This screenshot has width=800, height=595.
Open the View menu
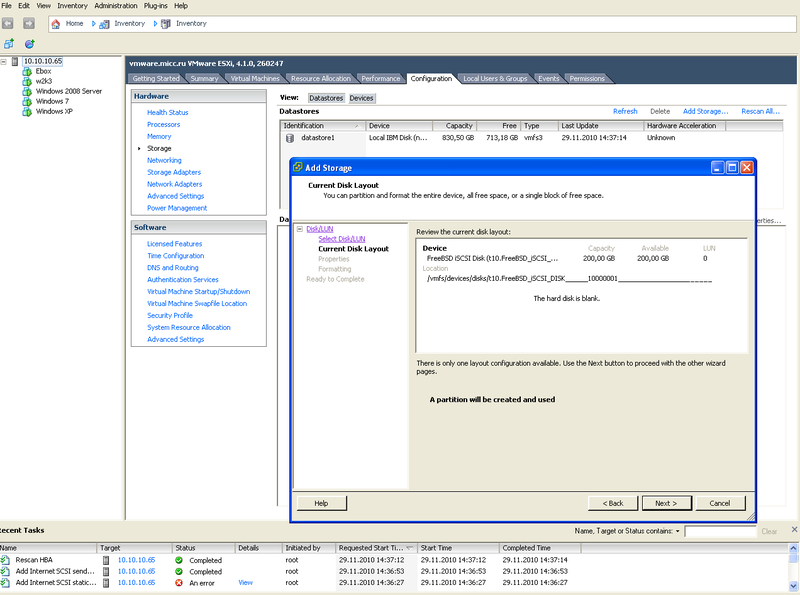44,6
